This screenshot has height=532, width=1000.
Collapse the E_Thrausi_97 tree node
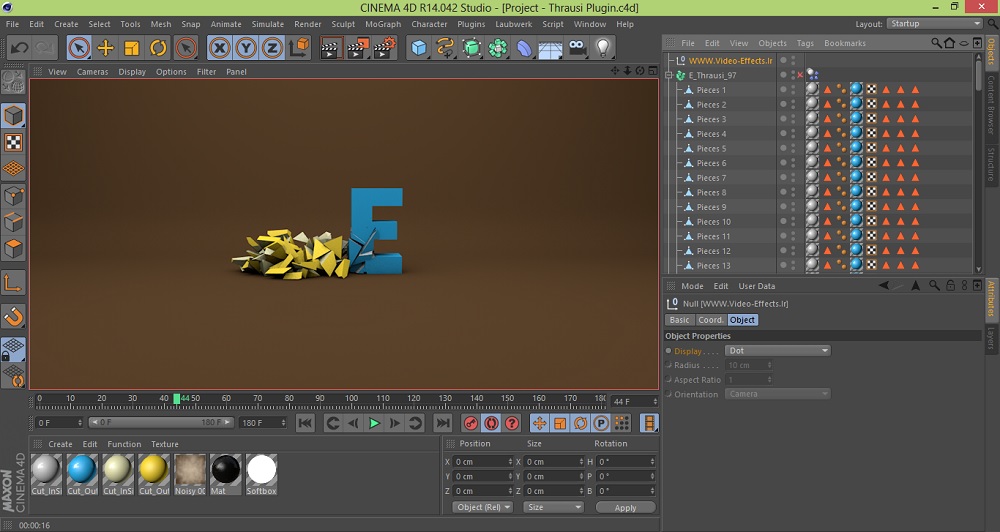(x=669, y=75)
